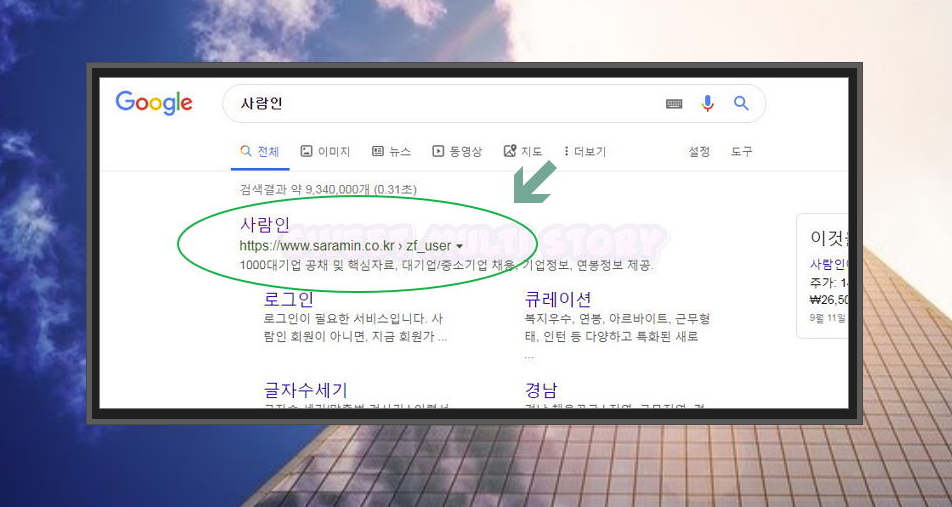Switch to the 지도 tab
Image resolution: width=952 pixels, height=507 pixels.
[x=523, y=151]
